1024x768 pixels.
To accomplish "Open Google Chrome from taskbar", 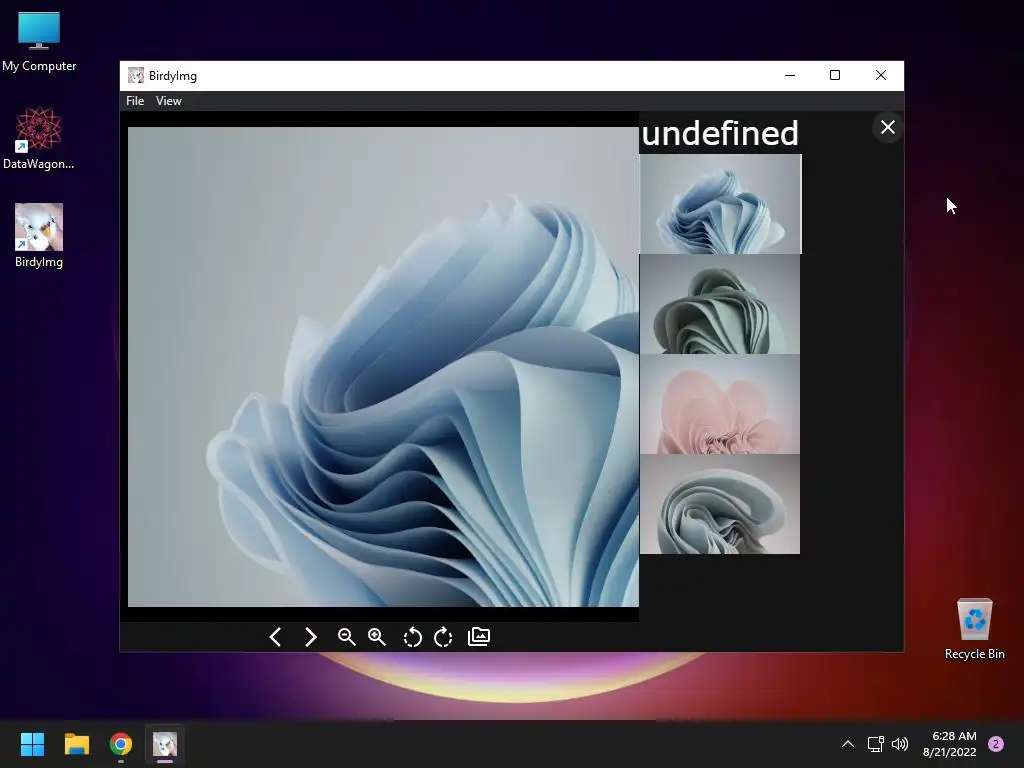I will point(121,744).
